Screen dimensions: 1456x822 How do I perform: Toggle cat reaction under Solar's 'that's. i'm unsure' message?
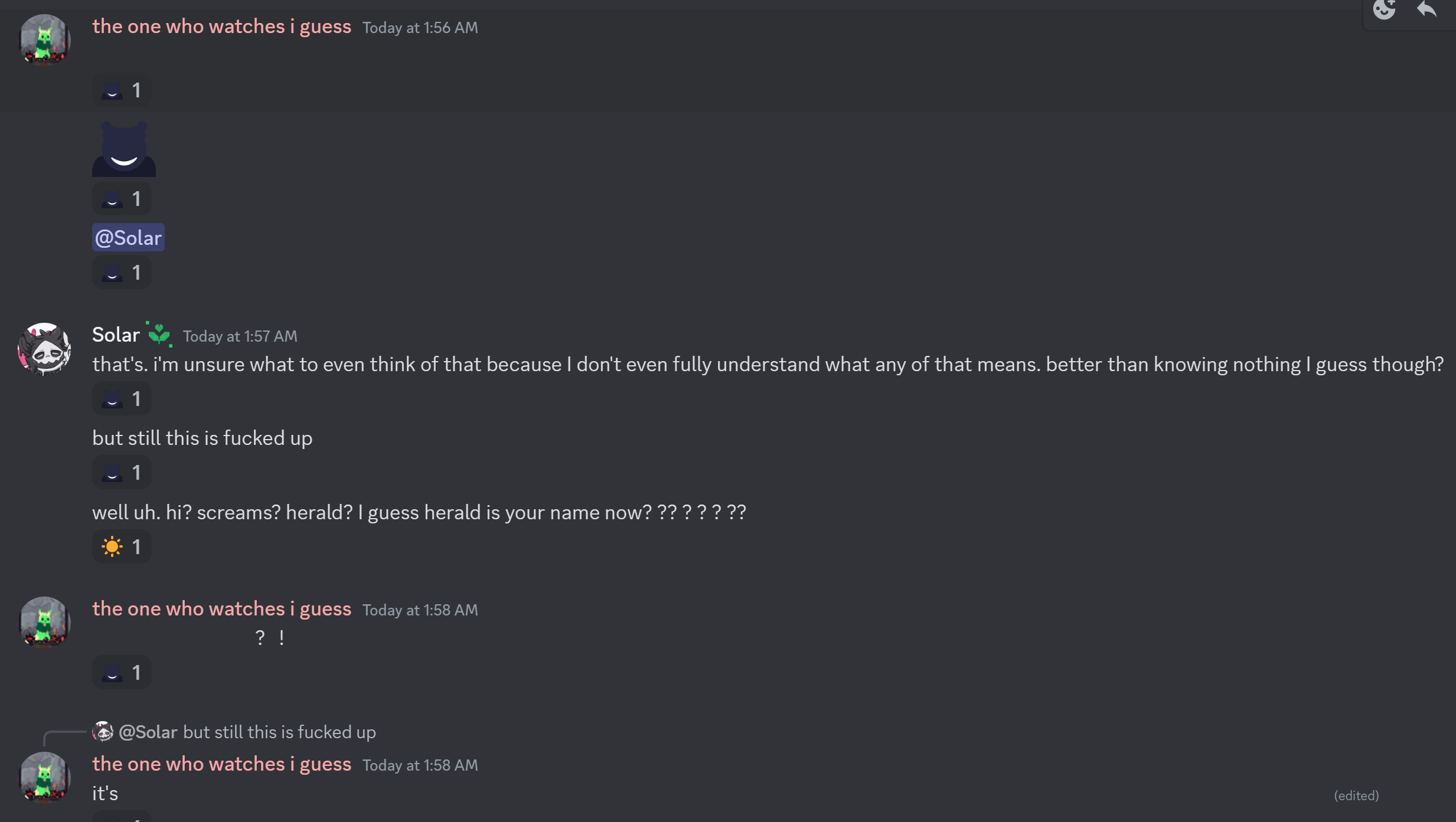[122, 399]
